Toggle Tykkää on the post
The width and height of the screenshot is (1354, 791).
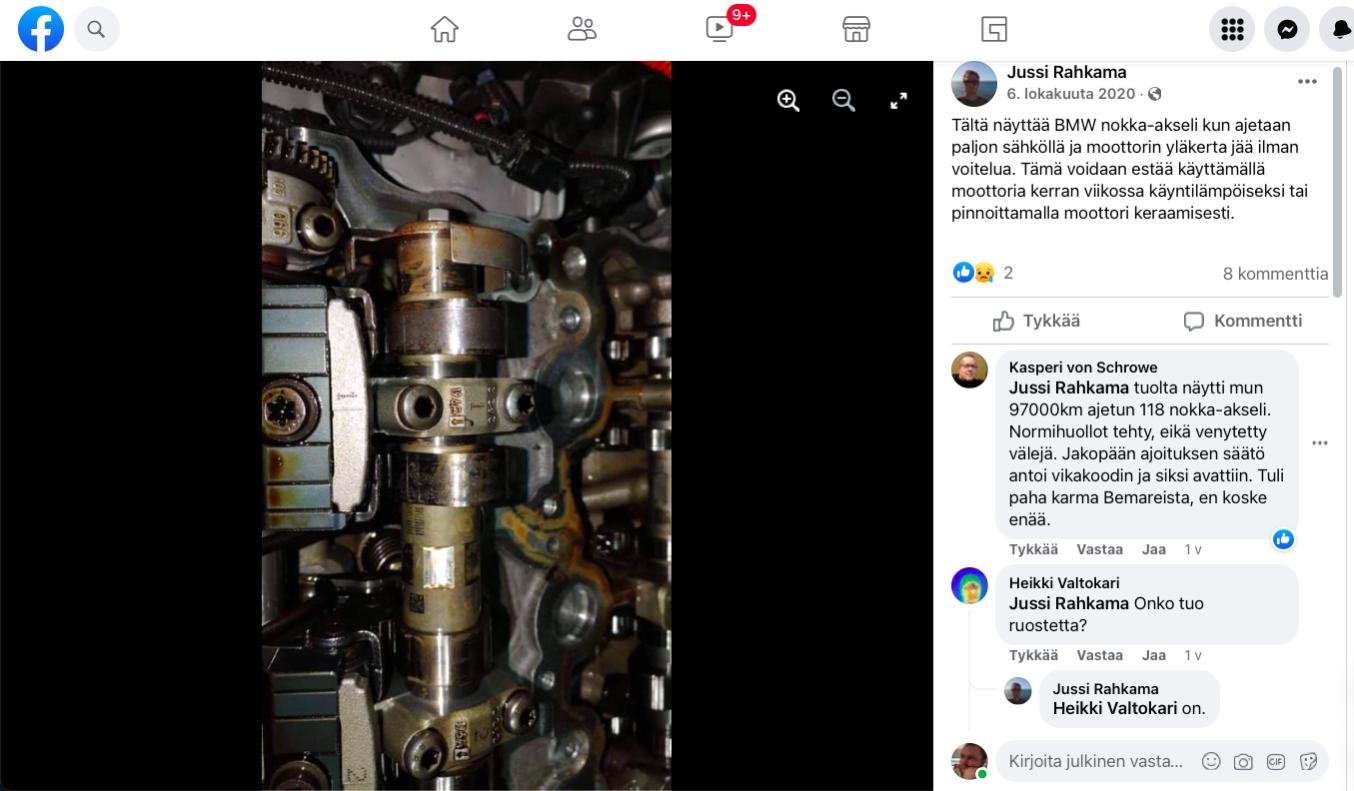(x=1036, y=321)
